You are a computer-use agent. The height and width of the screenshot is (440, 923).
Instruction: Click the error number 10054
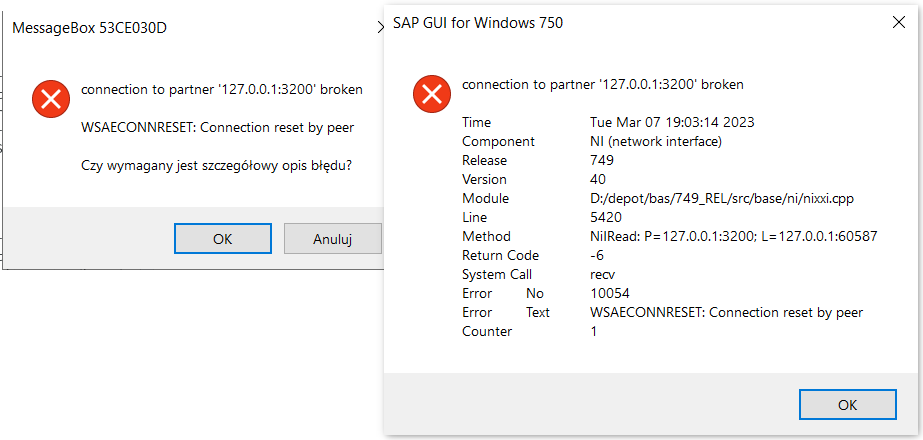[x=611, y=294]
